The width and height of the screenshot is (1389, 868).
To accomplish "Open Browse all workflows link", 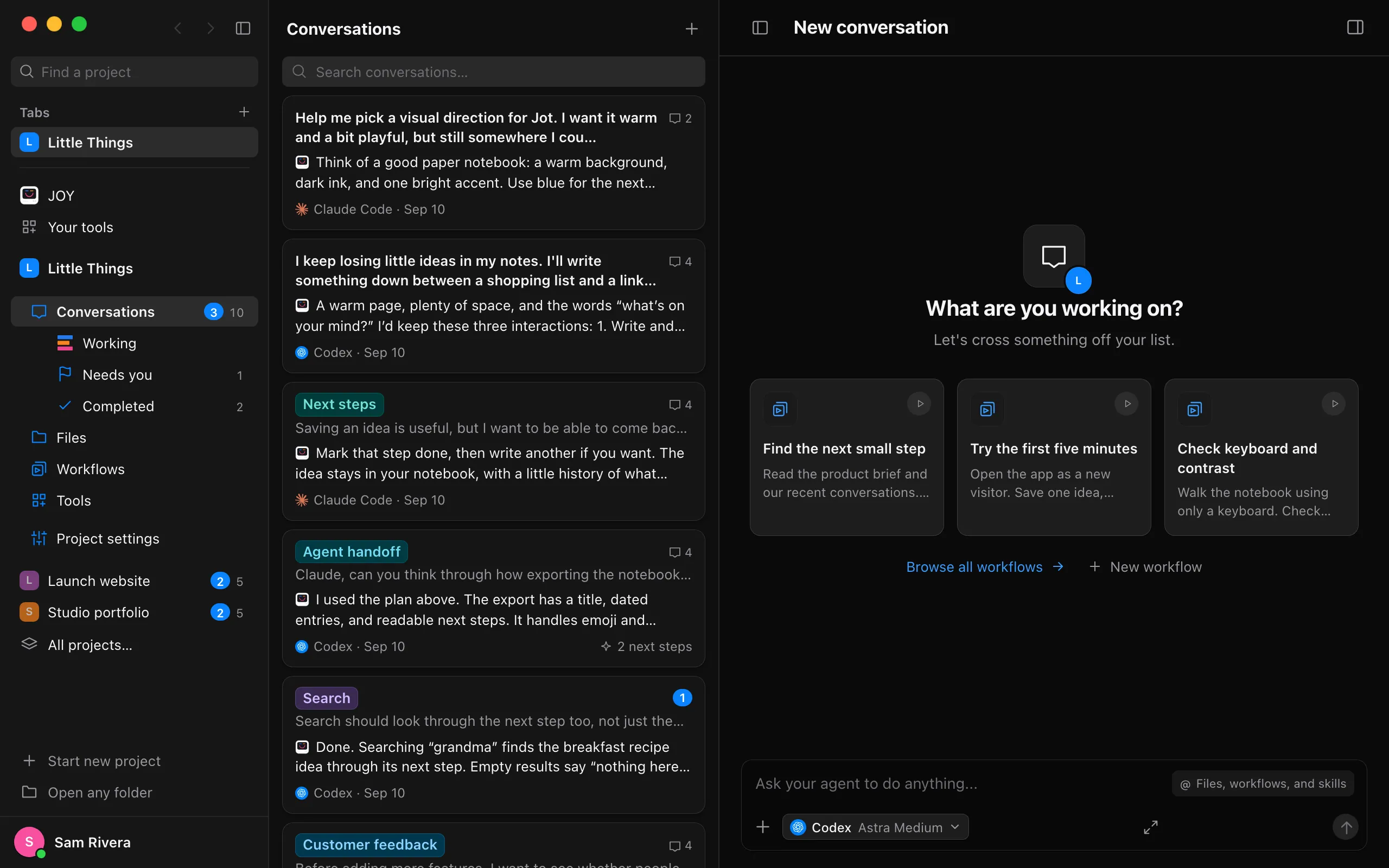I will pos(985,567).
